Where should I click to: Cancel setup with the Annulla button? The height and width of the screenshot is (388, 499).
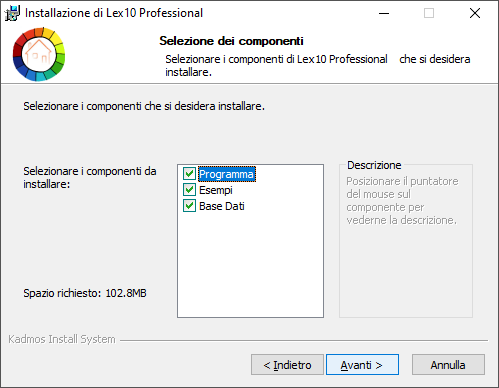[448, 365]
